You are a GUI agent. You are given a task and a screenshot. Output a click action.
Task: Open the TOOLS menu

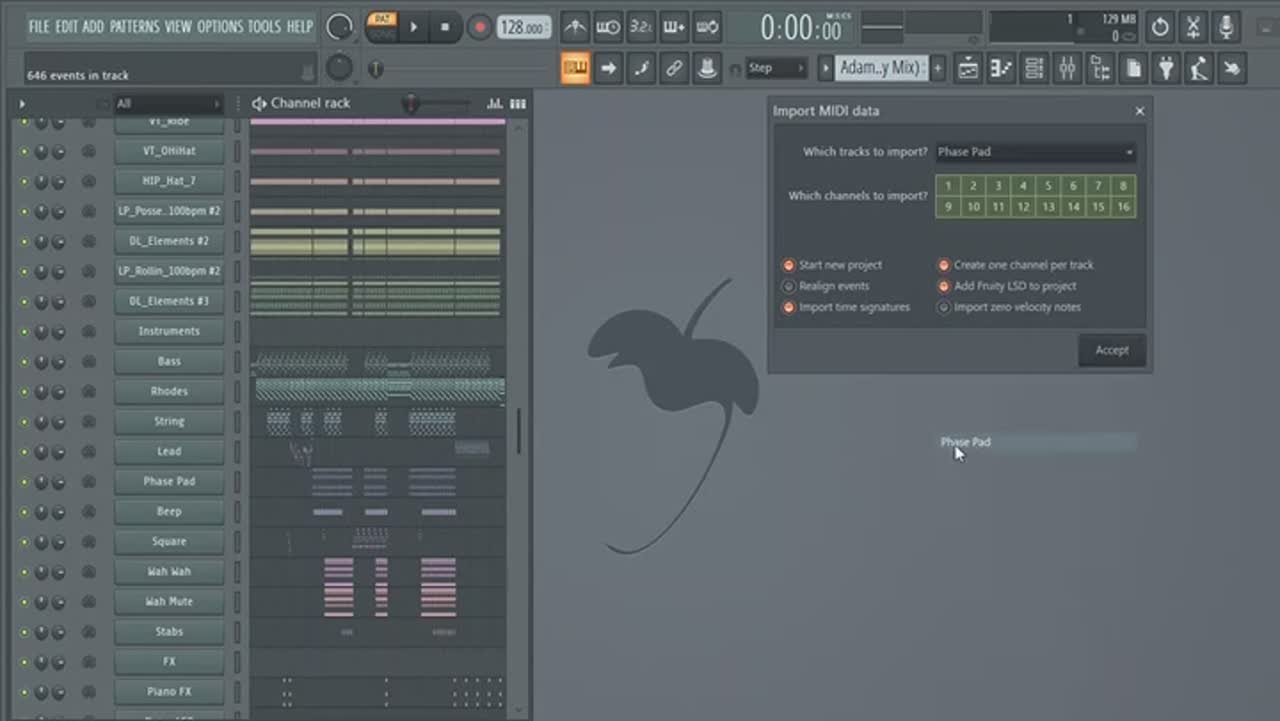[265, 26]
